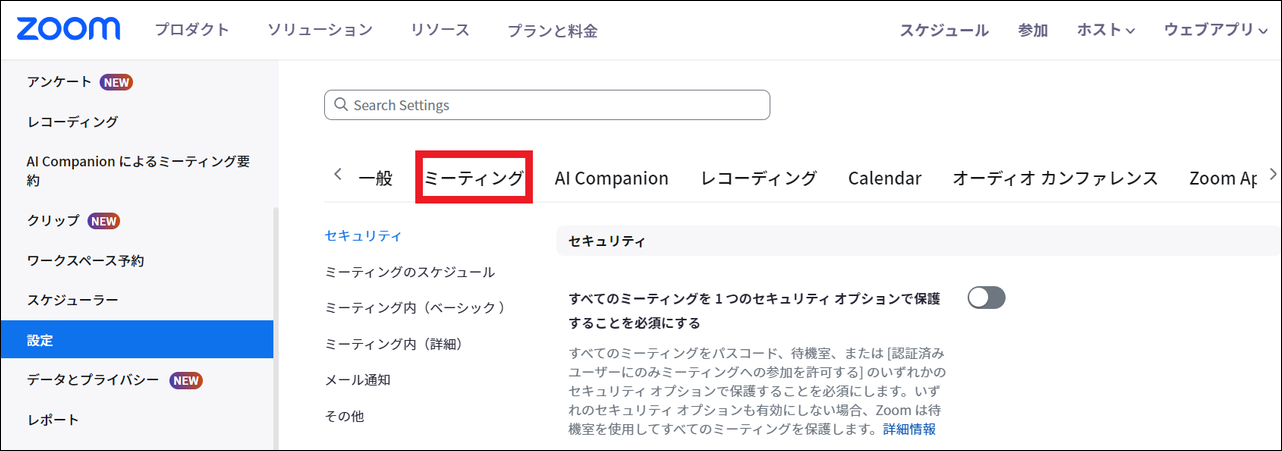This screenshot has height=451, width=1282.
Task: Open スケジューラー in the sidebar
Action: pos(73,300)
